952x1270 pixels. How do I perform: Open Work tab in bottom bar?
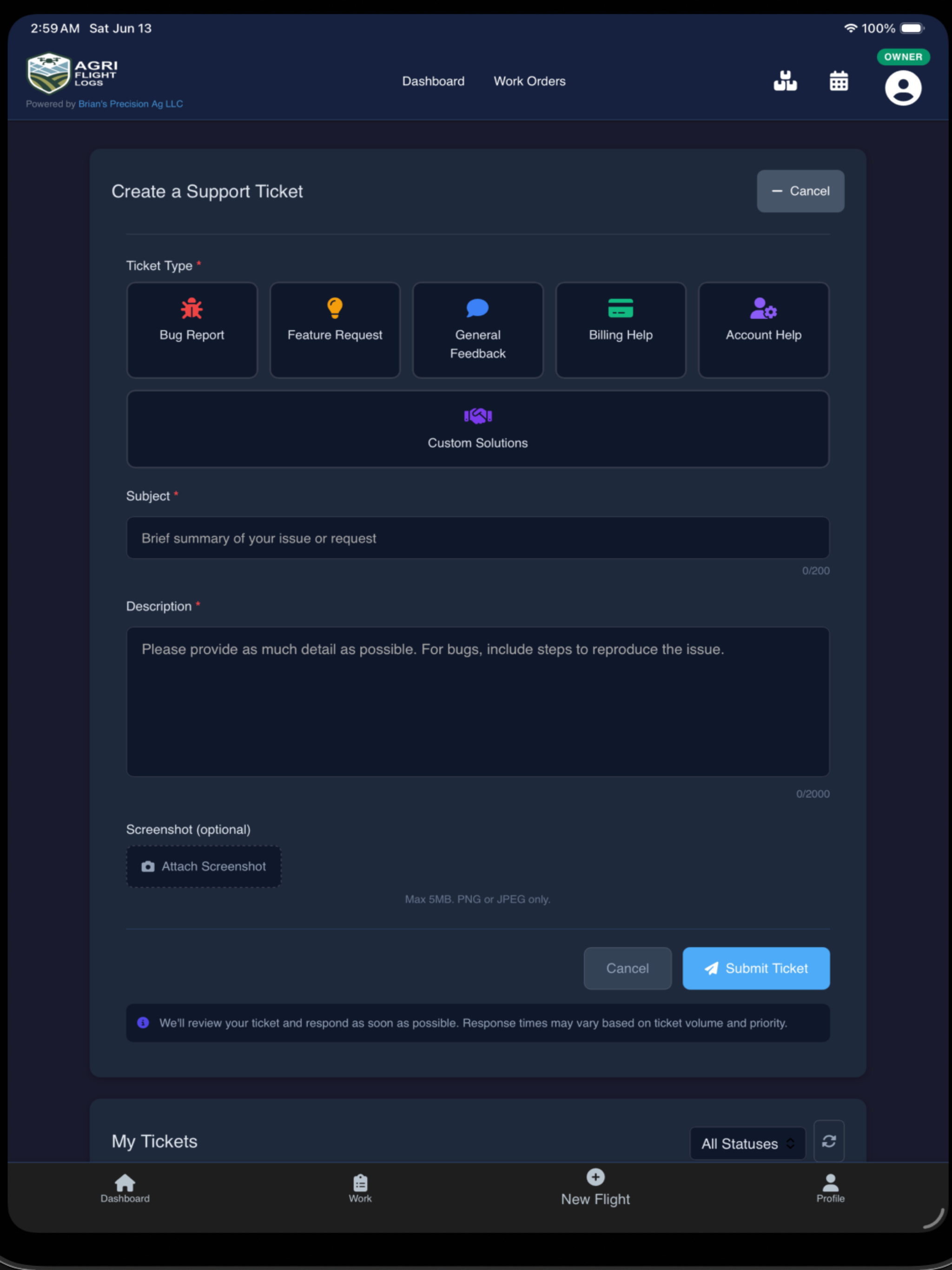(360, 1189)
